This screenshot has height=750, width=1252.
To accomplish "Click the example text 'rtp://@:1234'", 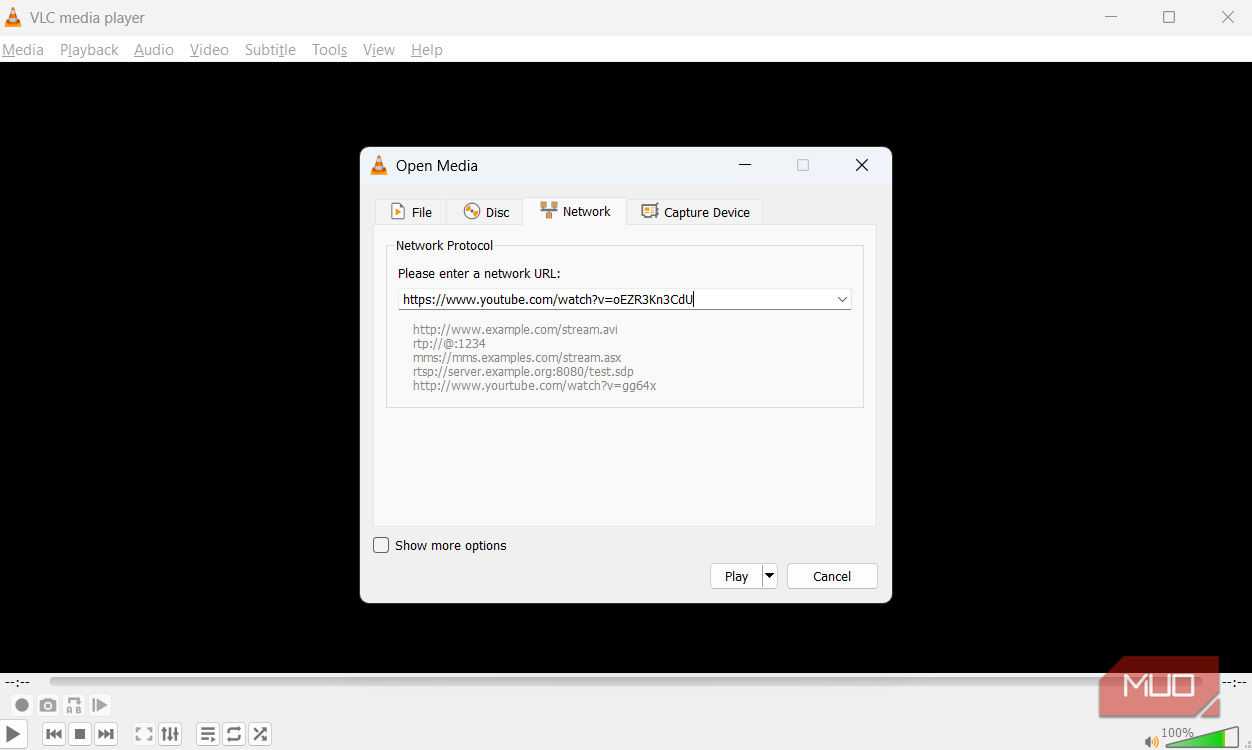I will pos(449,343).
